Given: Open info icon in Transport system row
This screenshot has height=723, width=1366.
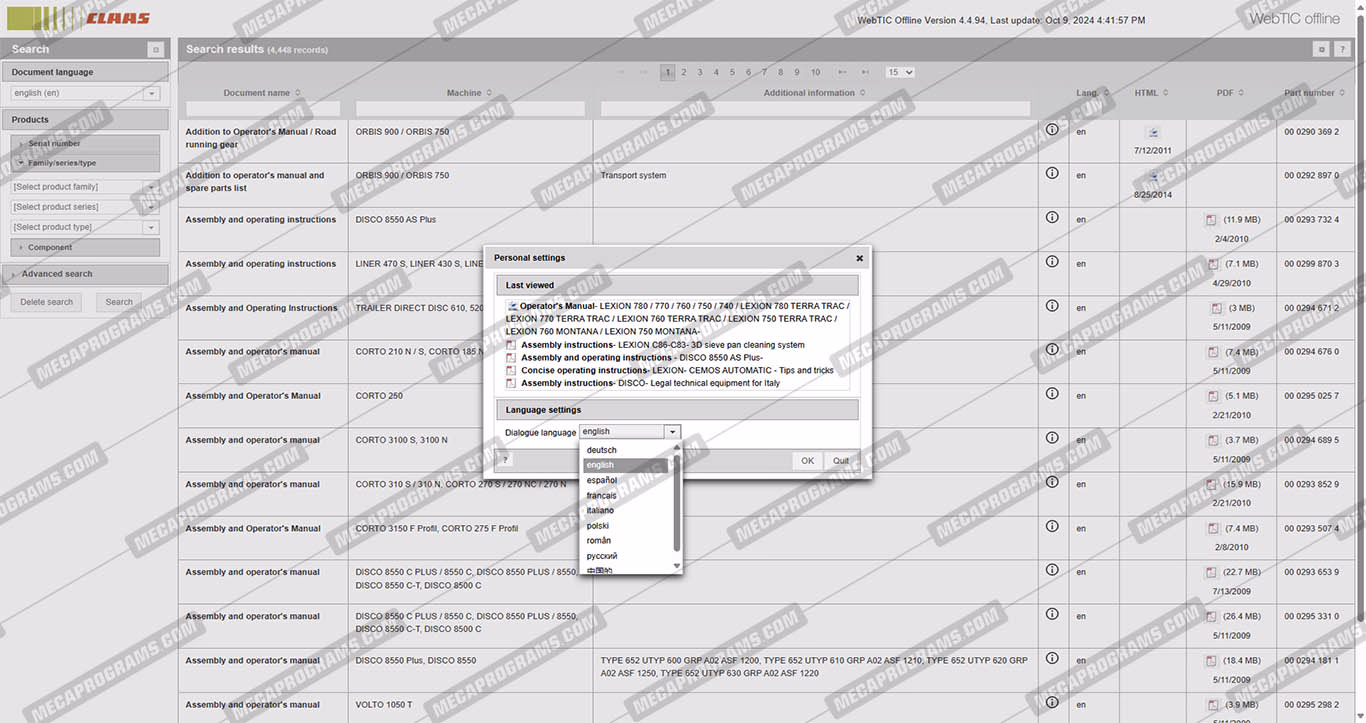Looking at the screenshot, I should [x=1052, y=173].
